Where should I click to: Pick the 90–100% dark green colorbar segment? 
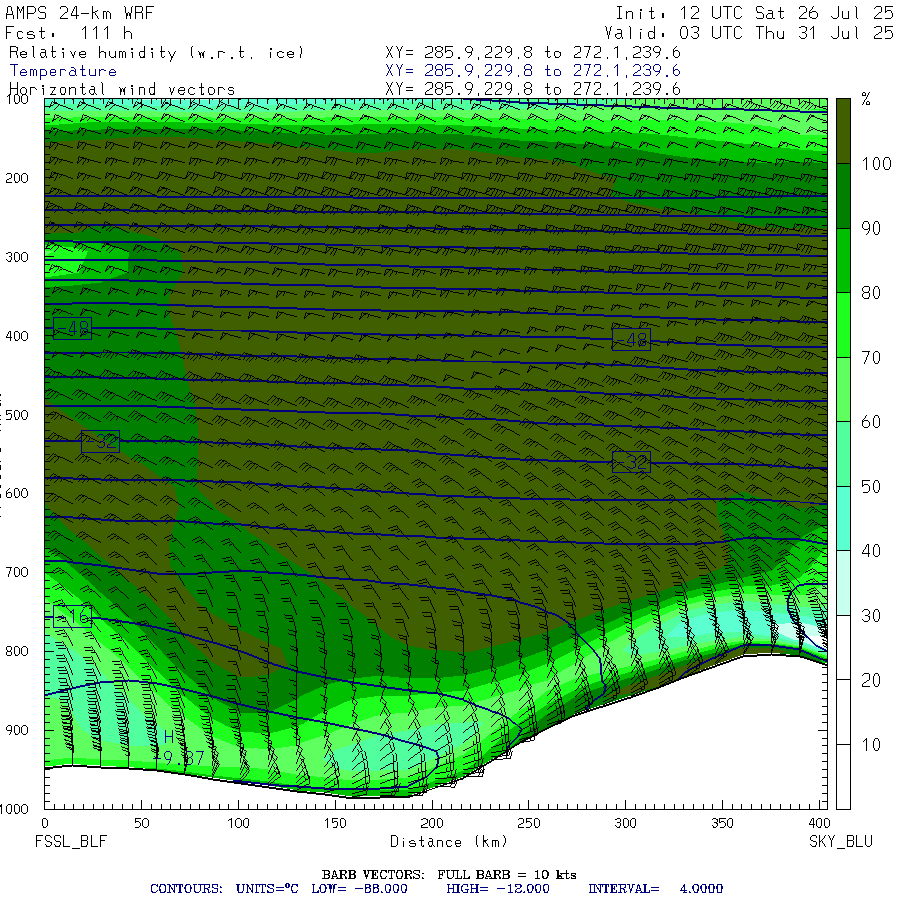[x=843, y=196]
